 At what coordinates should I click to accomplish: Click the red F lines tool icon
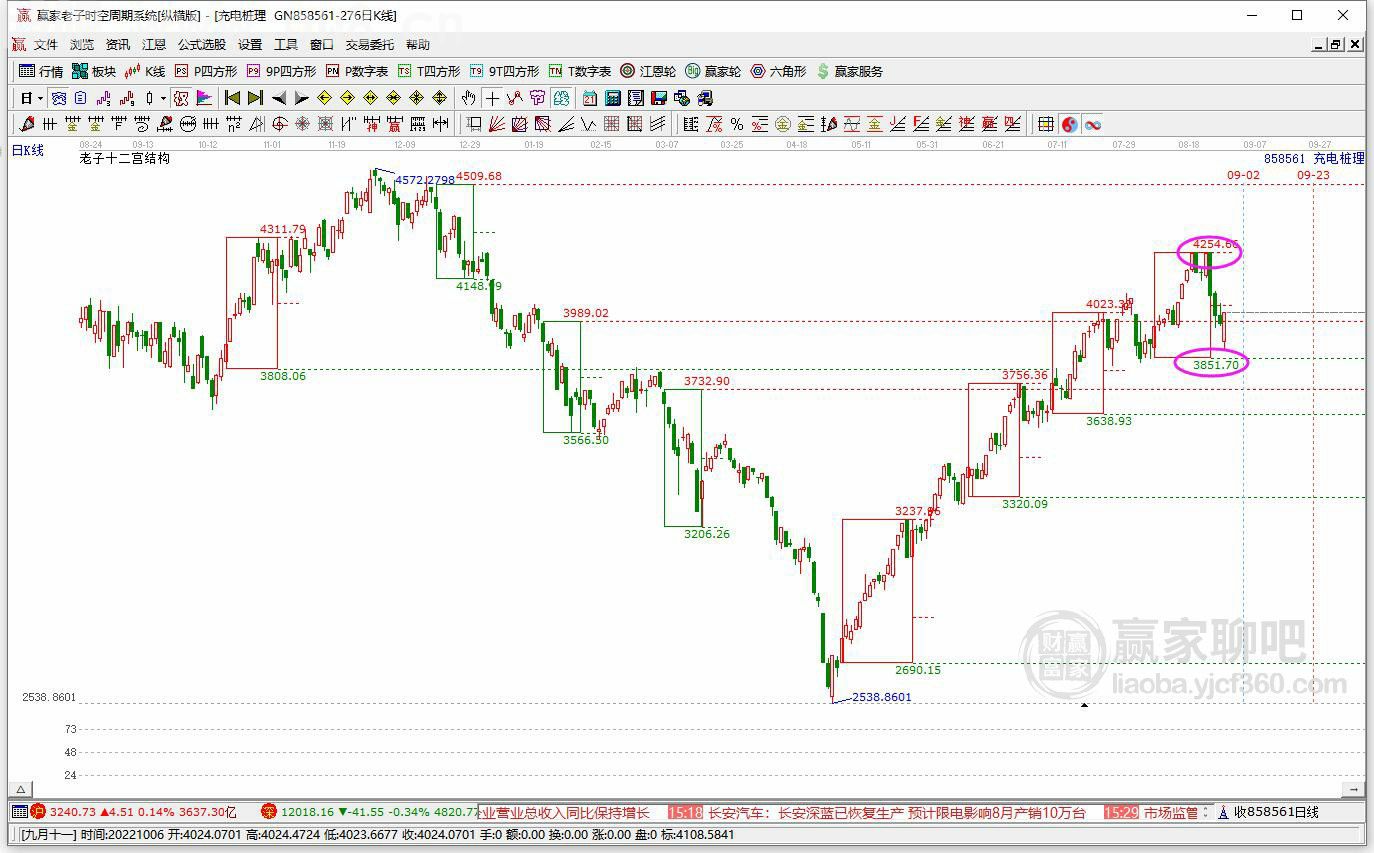tap(922, 124)
